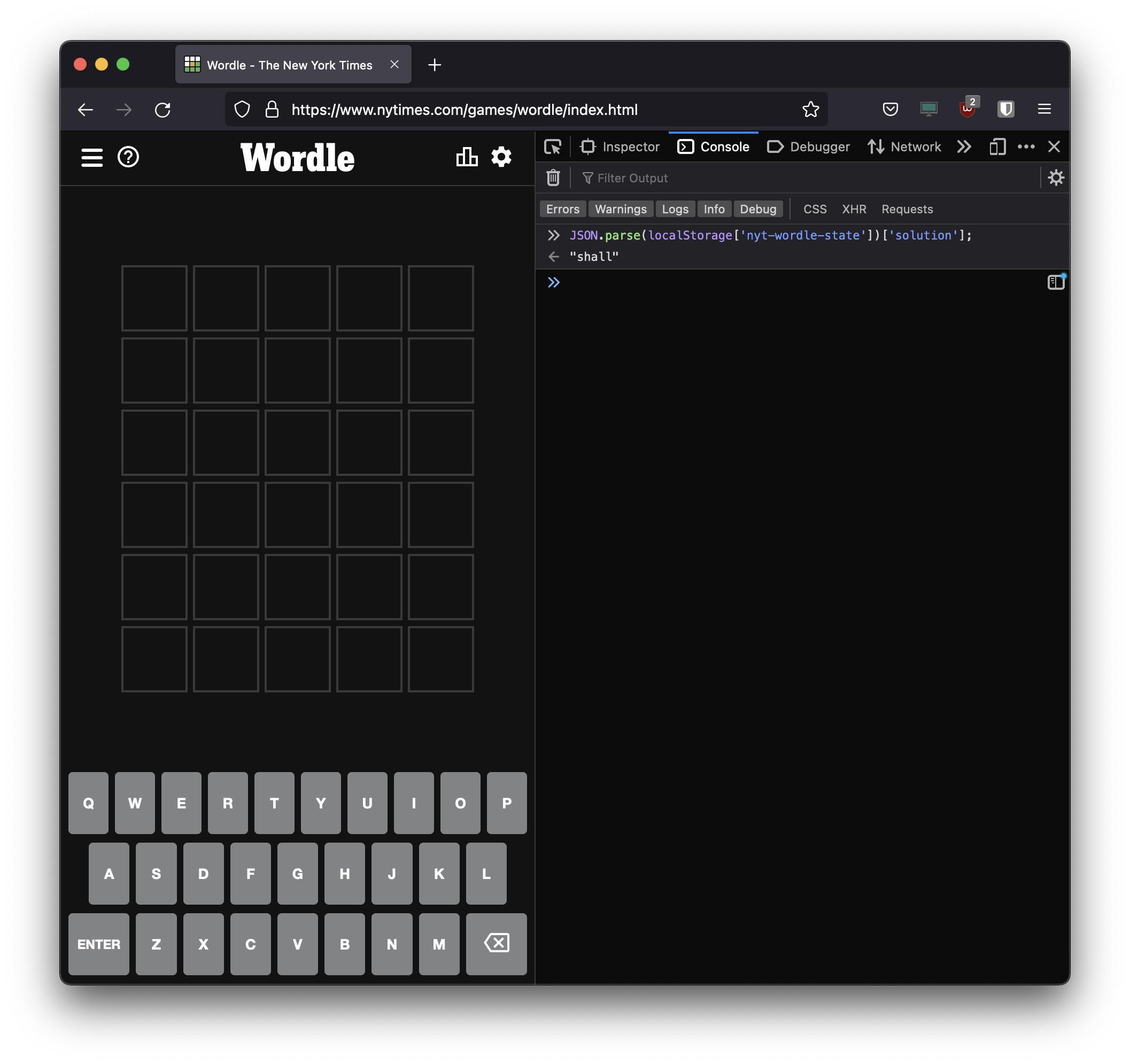
Task: Switch to multi-line editor mode icon
Action: pyautogui.click(x=1056, y=282)
